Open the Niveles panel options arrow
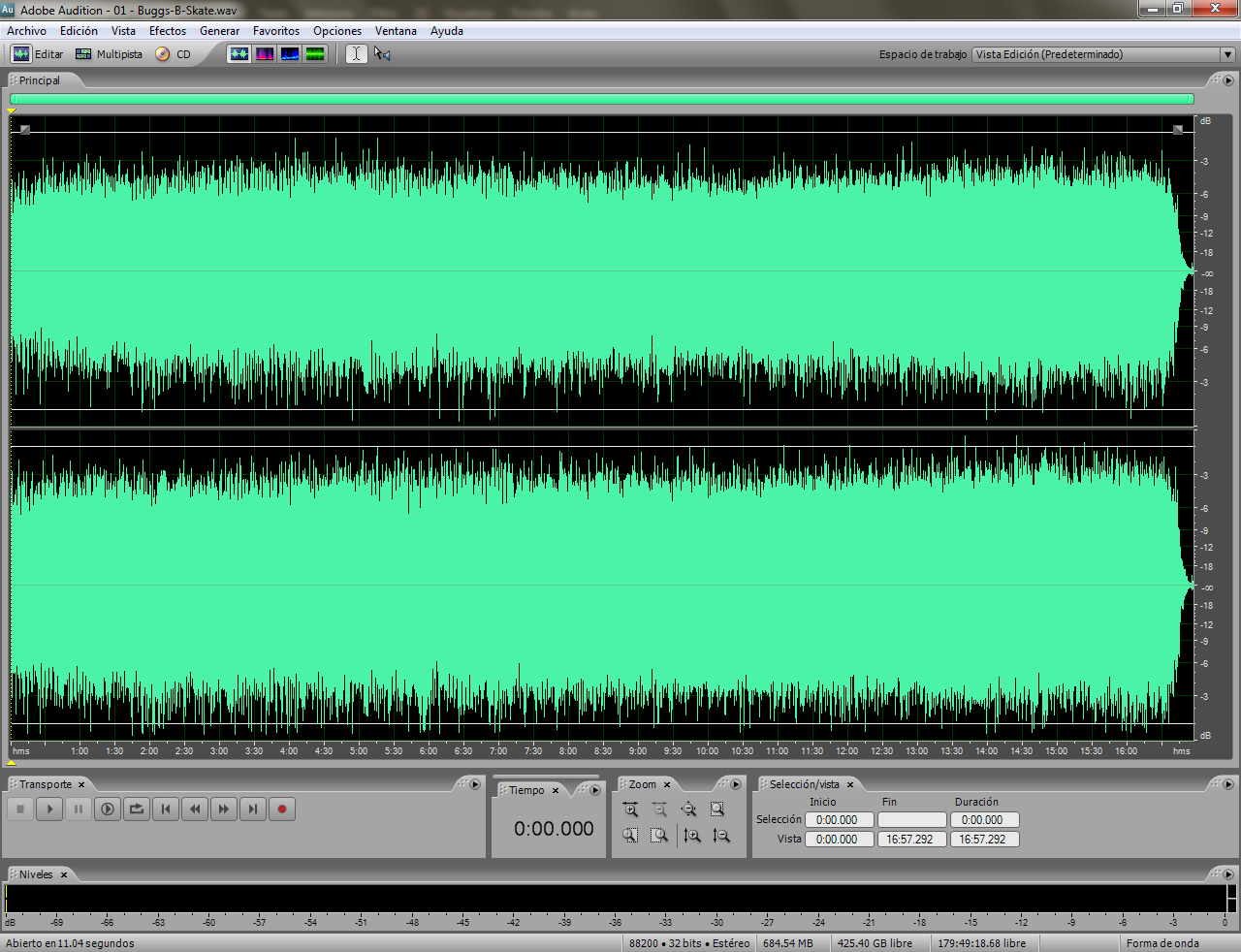The height and width of the screenshot is (952, 1241). pyautogui.click(x=1228, y=874)
